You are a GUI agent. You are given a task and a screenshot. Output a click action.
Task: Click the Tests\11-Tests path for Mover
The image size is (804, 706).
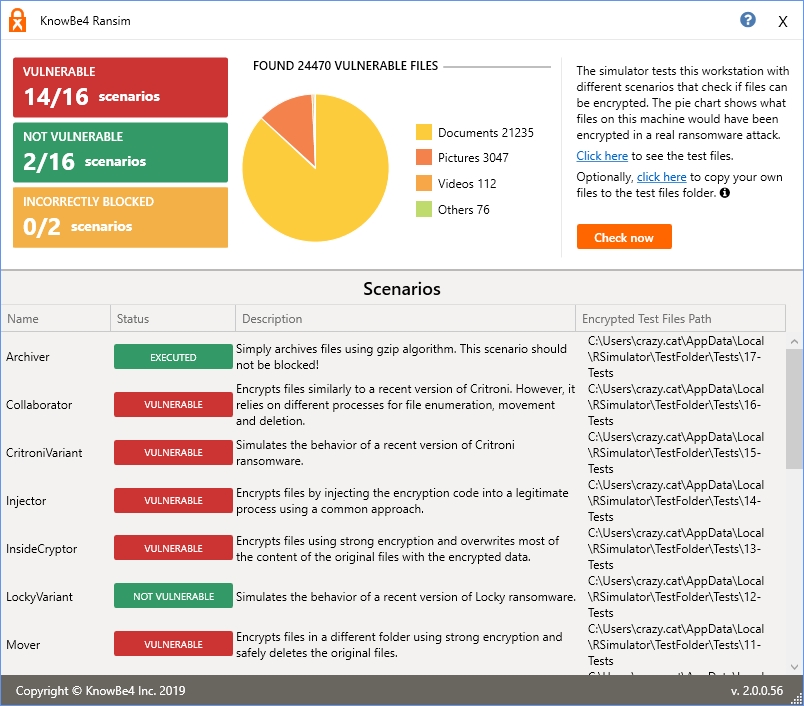coord(676,644)
